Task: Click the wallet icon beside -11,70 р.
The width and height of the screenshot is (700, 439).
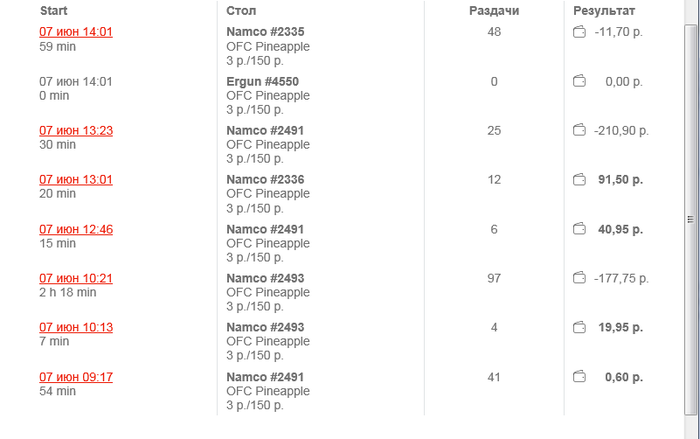Action: pyautogui.click(x=578, y=32)
